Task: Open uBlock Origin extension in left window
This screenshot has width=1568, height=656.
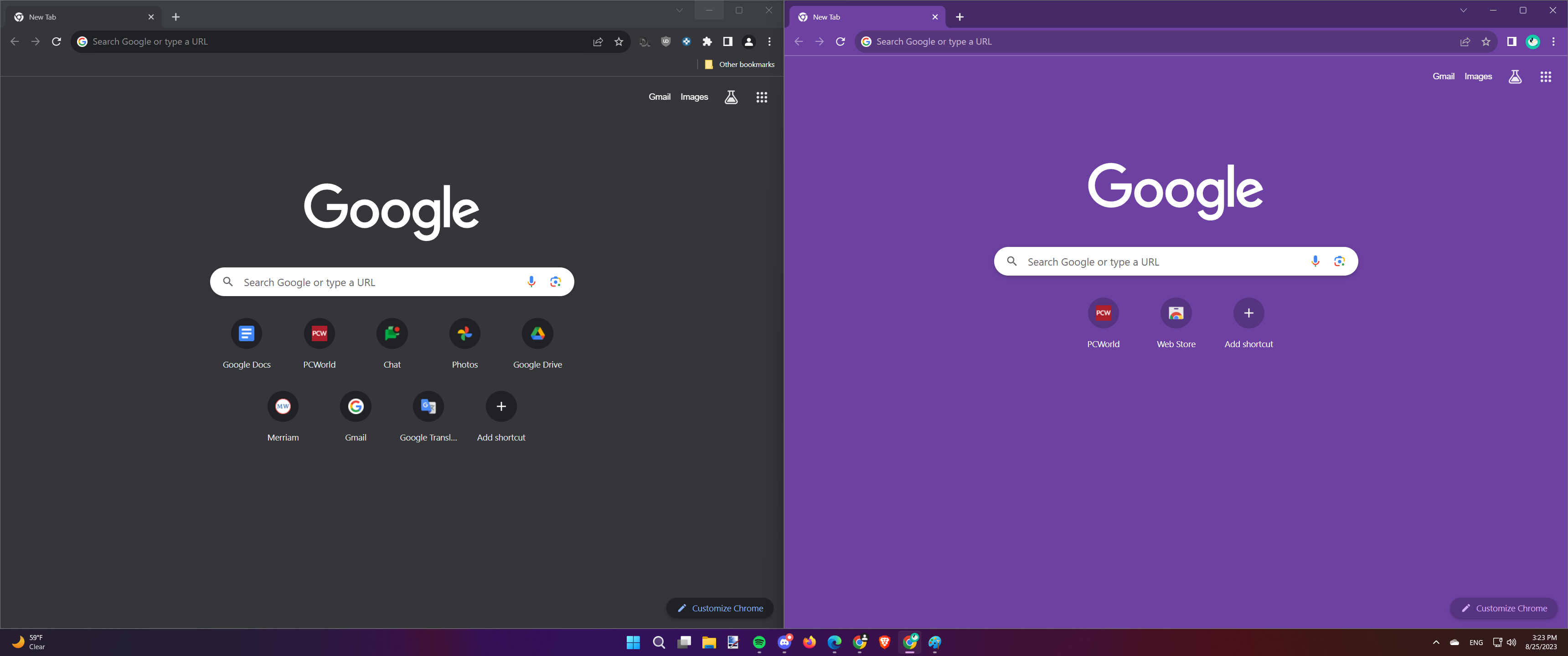Action: pyautogui.click(x=666, y=41)
